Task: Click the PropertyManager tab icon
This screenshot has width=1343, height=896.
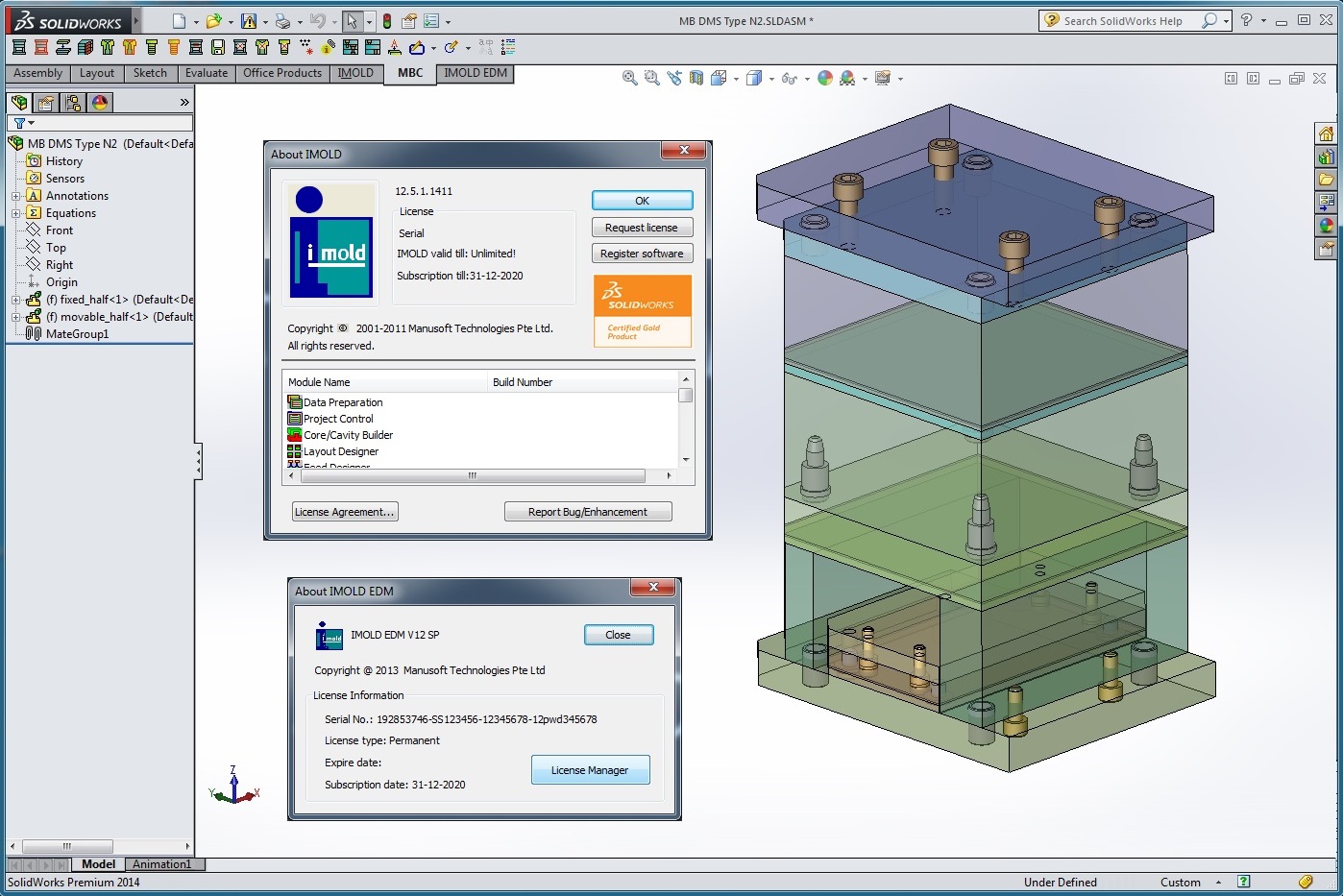Action: coord(45,102)
